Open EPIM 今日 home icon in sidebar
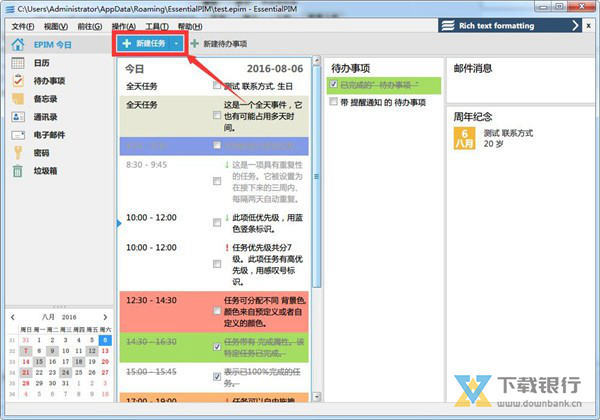600x420 pixels. pyautogui.click(x=18, y=45)
